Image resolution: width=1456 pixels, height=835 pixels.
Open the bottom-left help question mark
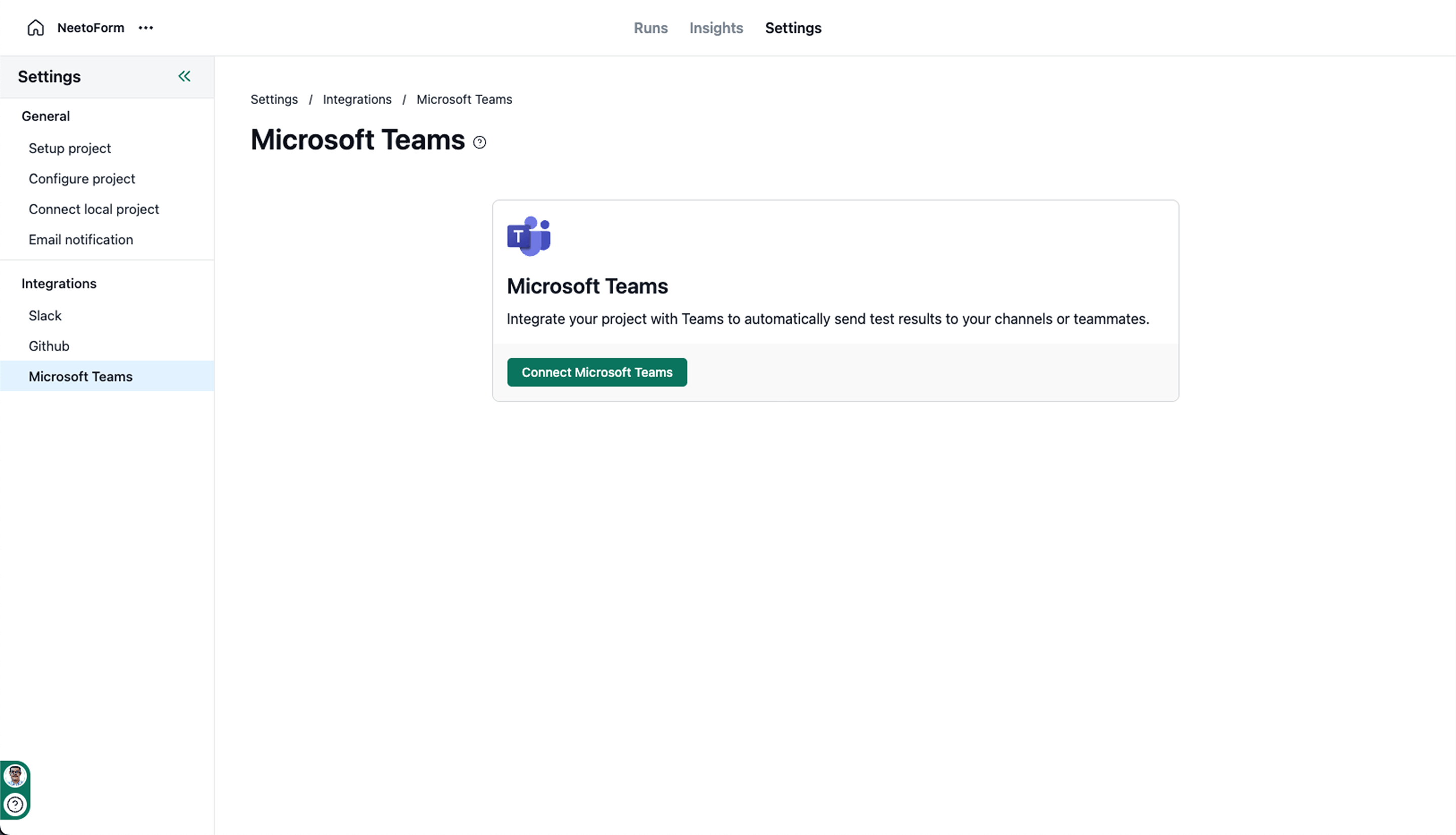(x=15, y=805)
